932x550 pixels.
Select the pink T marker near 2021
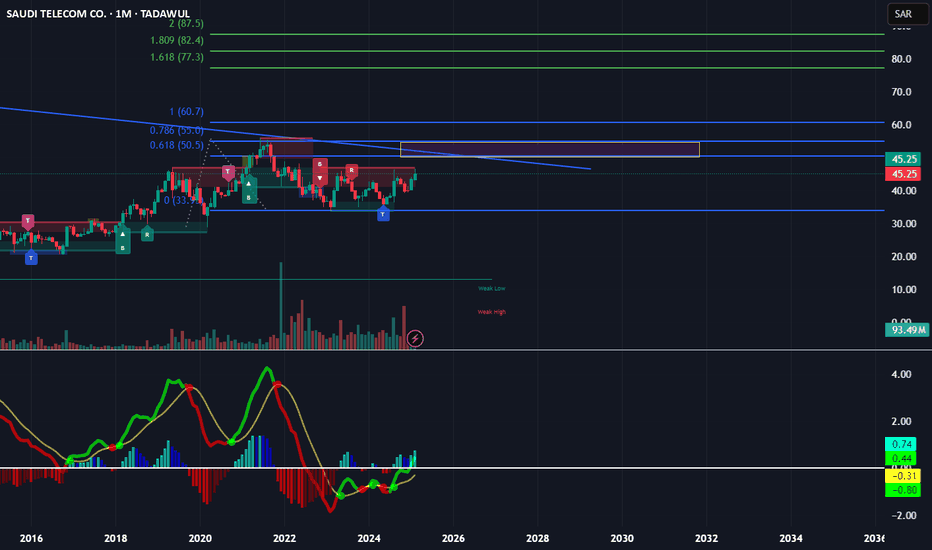(228, 172)
